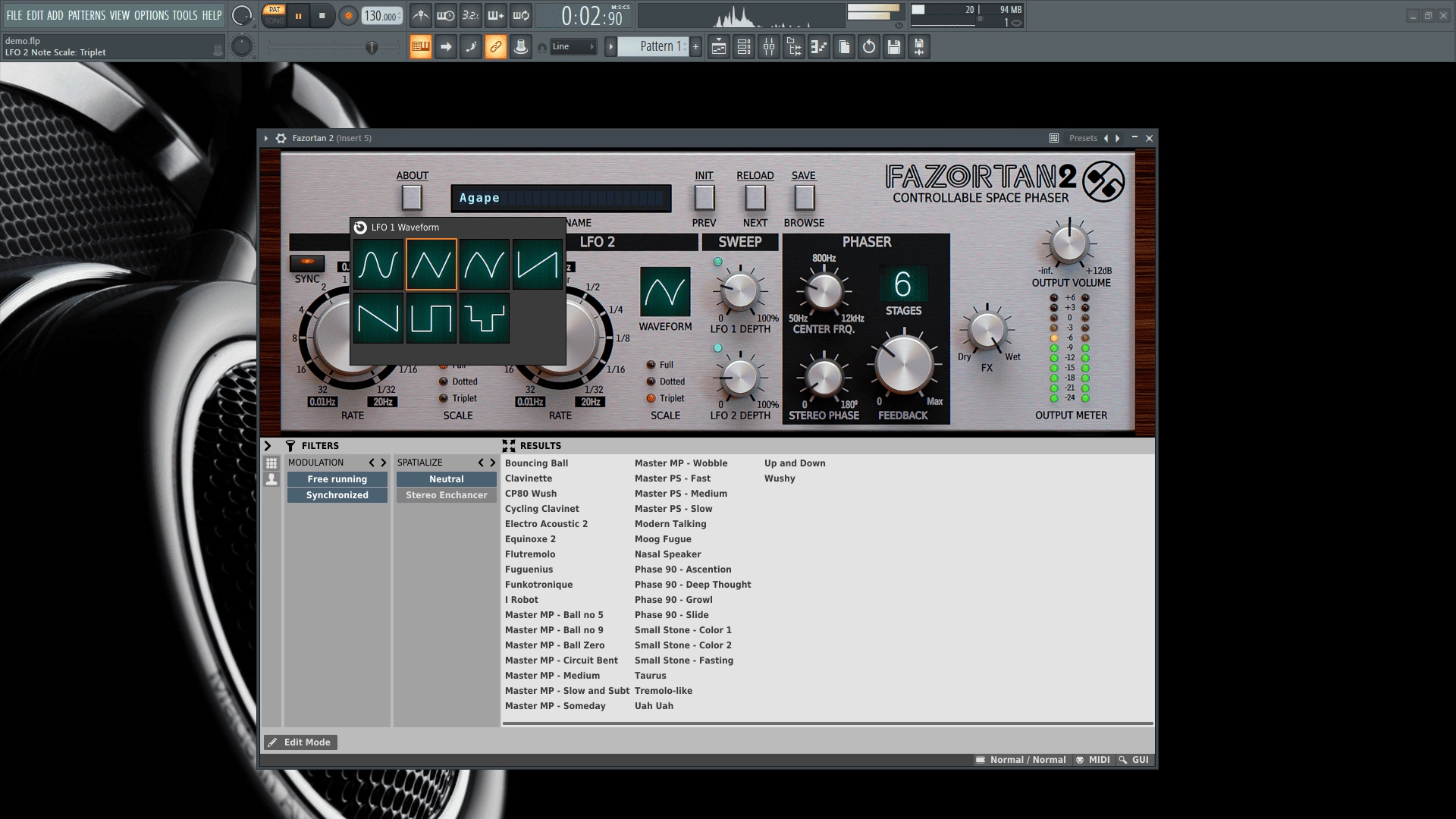Screen dimensions: 1456x819
Task: Select the ramp-up sawtooth LFO 1 waveform
Action: 538,265
